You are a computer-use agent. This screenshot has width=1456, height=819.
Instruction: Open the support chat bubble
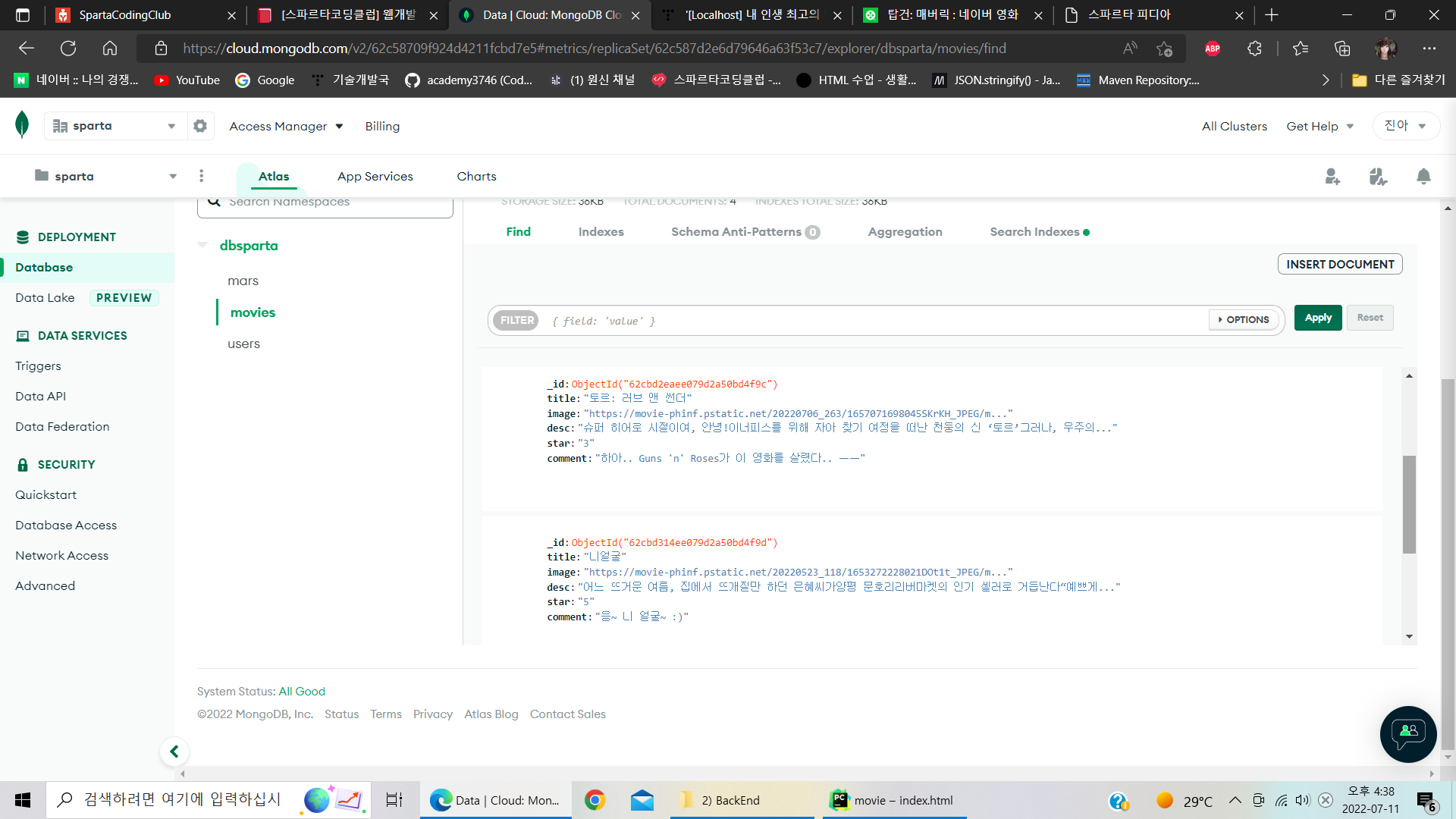pyautogui.click(x=1408, y=733)
